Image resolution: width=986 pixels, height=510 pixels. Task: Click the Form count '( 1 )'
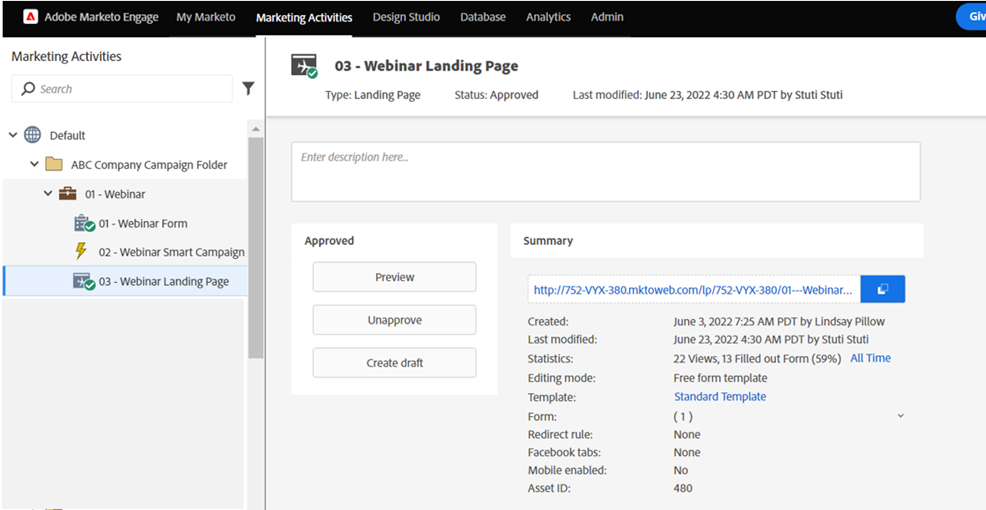click(683, 416)
